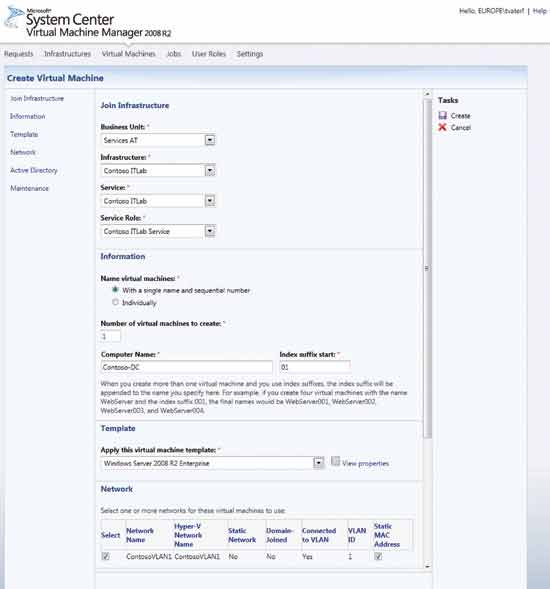
Task: Open the virtual machine template dropdown
Action: point(319,463)
